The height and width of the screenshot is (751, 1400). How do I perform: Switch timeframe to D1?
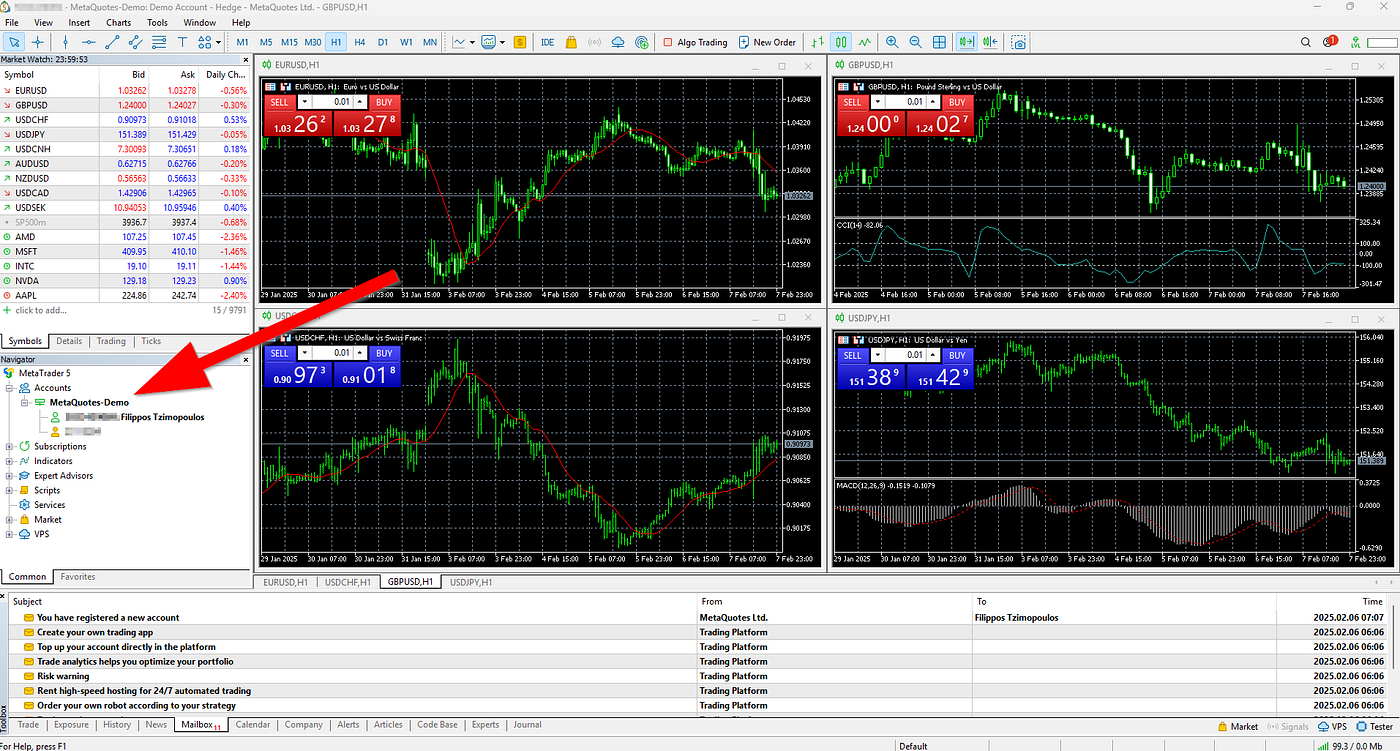[383, 42]
